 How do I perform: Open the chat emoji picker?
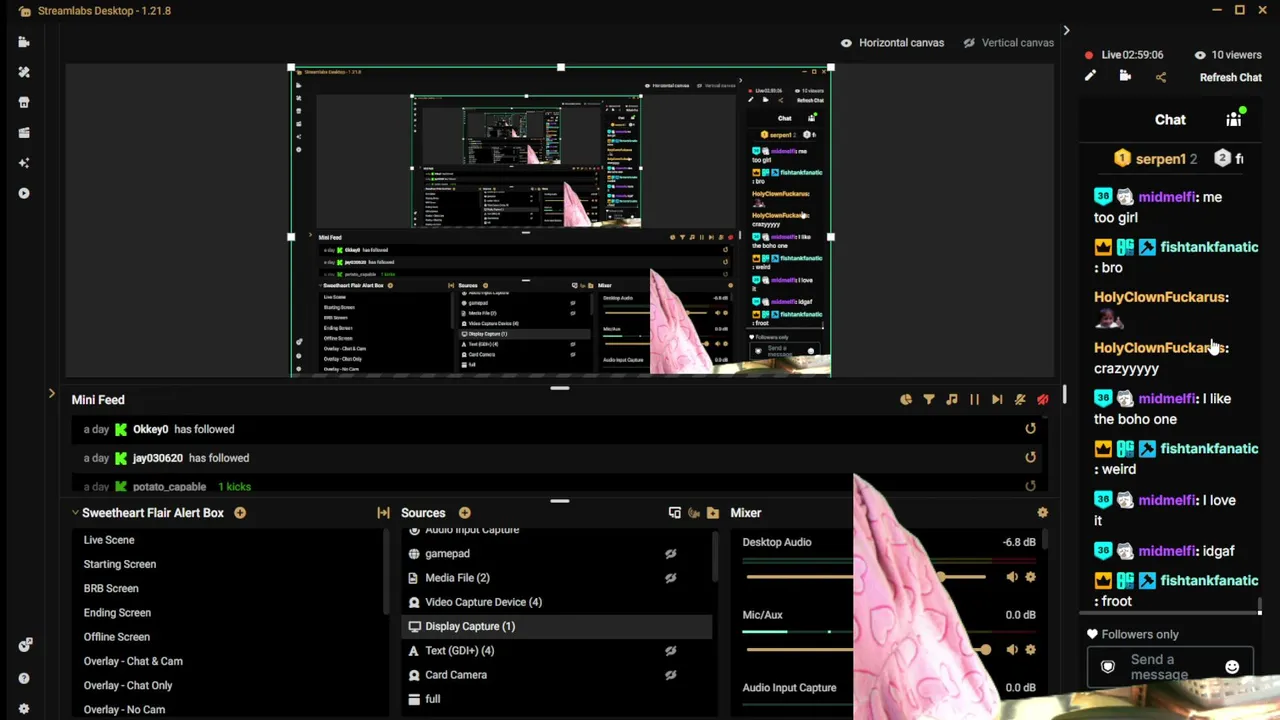(1232, 667)
